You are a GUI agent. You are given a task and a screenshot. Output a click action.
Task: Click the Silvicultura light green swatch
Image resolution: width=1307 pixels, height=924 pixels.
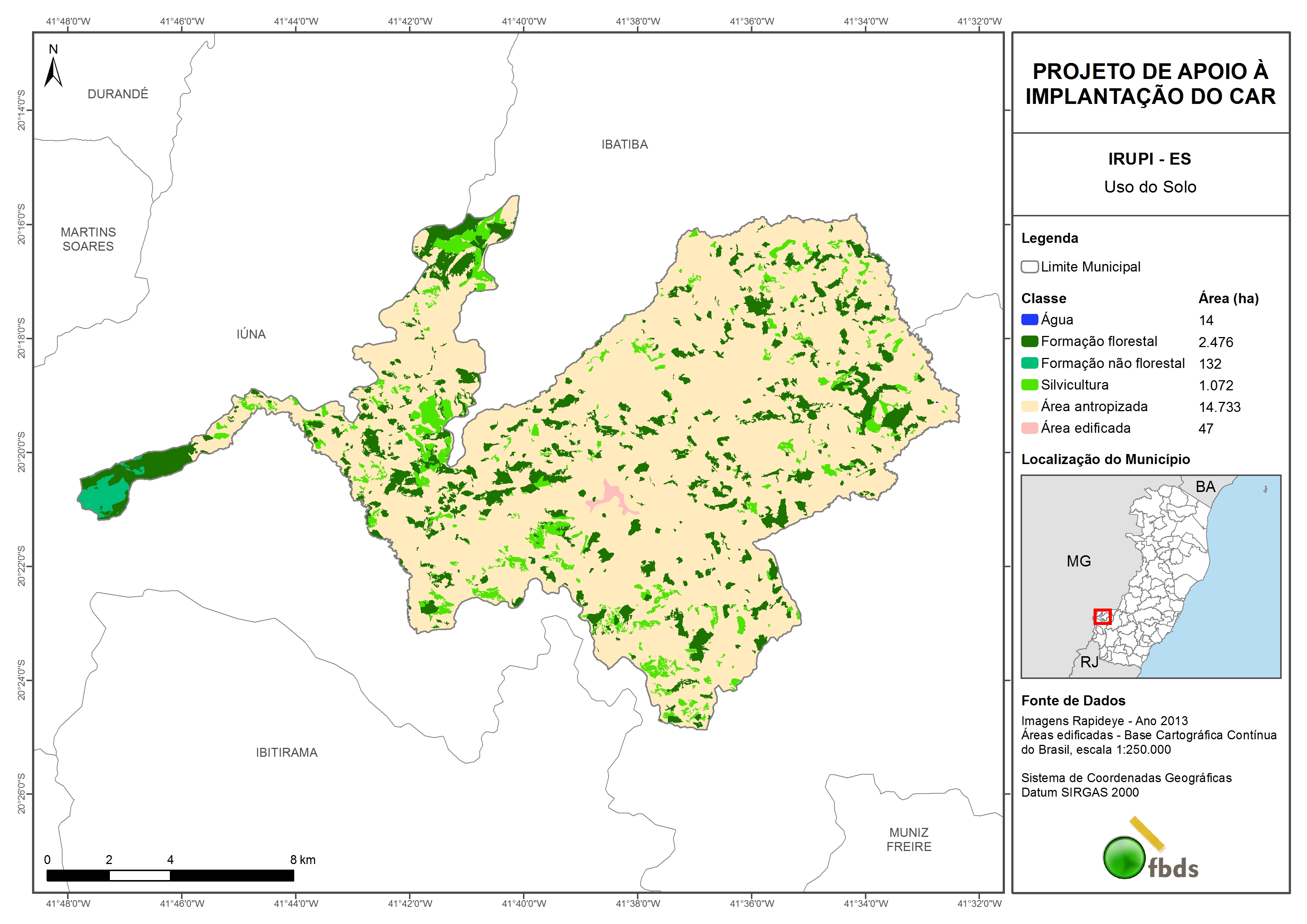coord(1029,385)
